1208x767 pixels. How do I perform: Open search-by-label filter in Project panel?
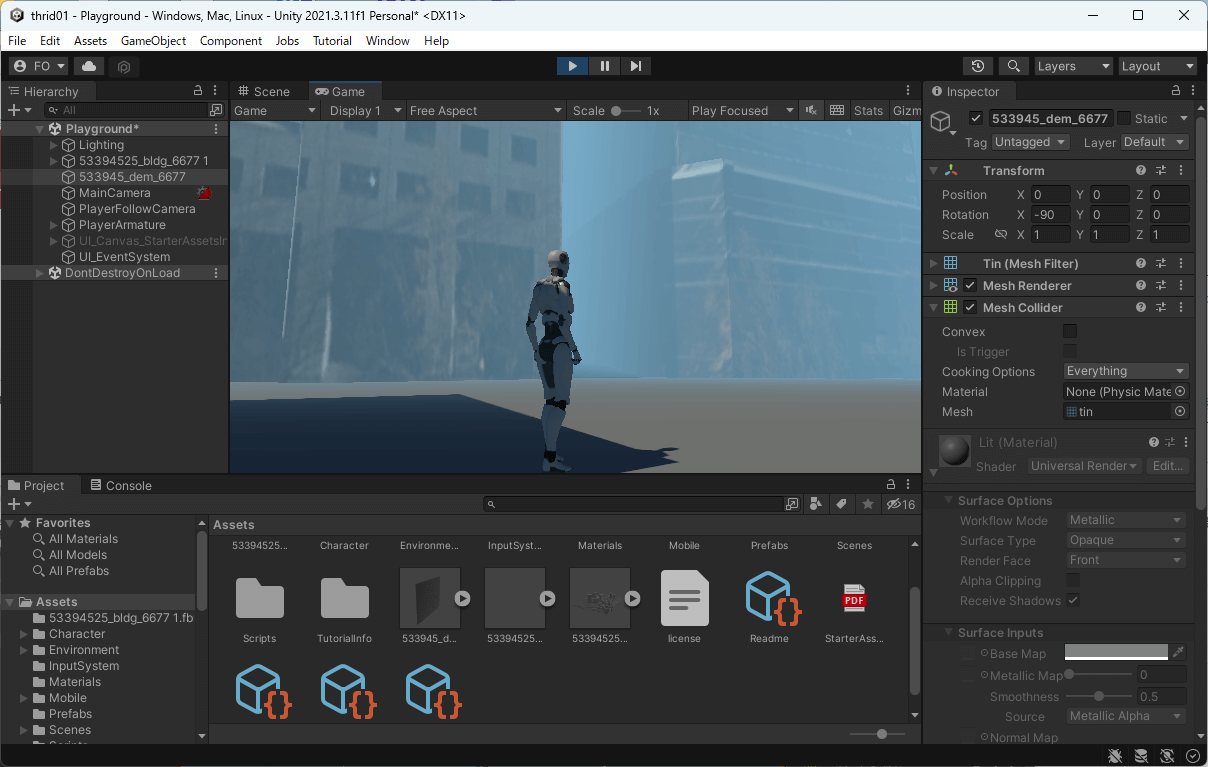pyautogui.click(x=842, y=504)
